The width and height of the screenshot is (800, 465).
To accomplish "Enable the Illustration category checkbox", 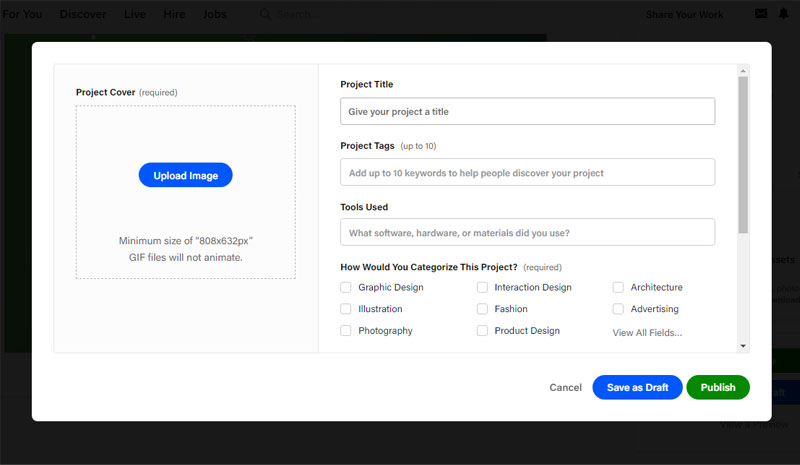I will coord(346,309).
